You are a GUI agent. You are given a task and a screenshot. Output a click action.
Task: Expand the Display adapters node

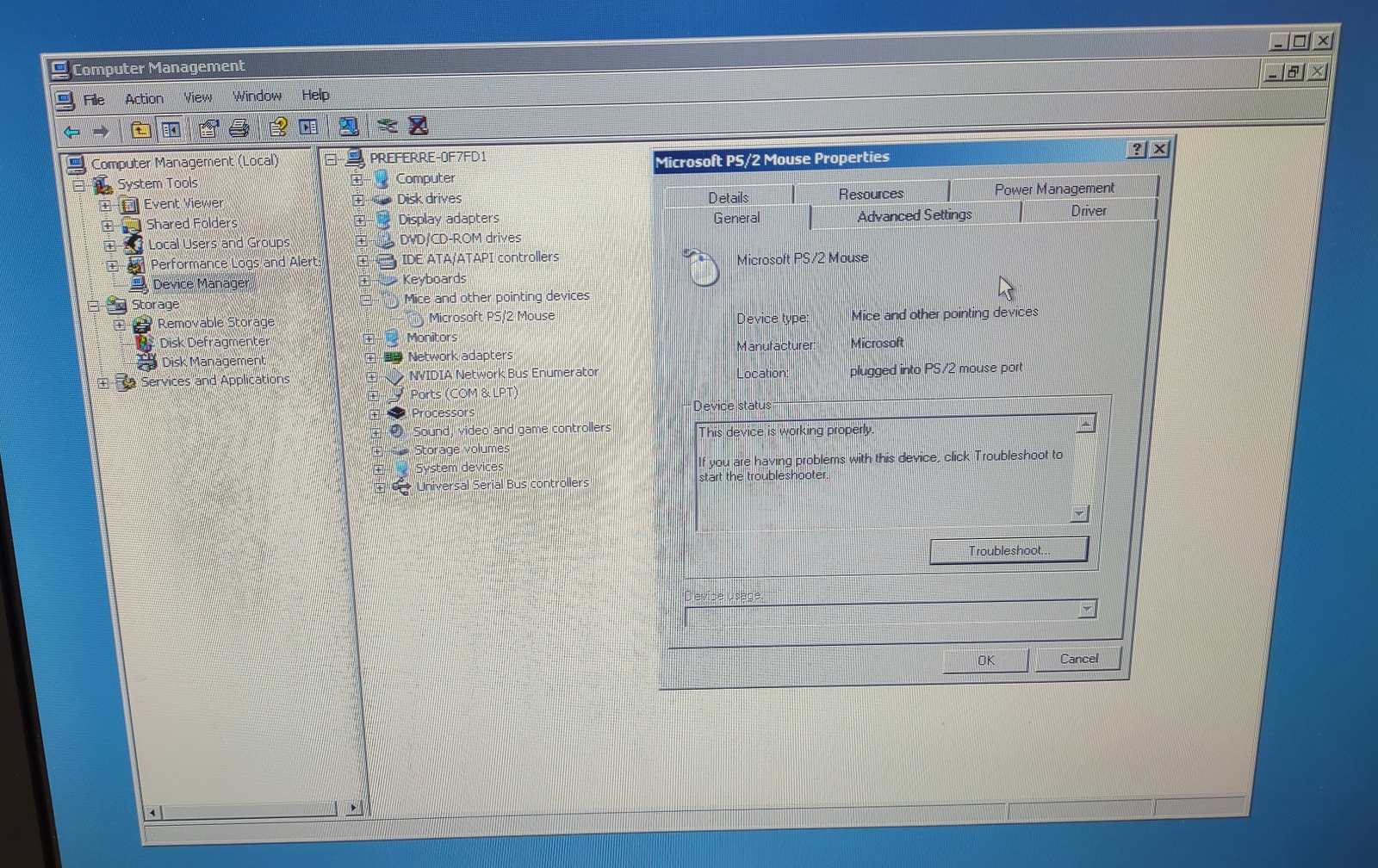[x=360, y=220]
